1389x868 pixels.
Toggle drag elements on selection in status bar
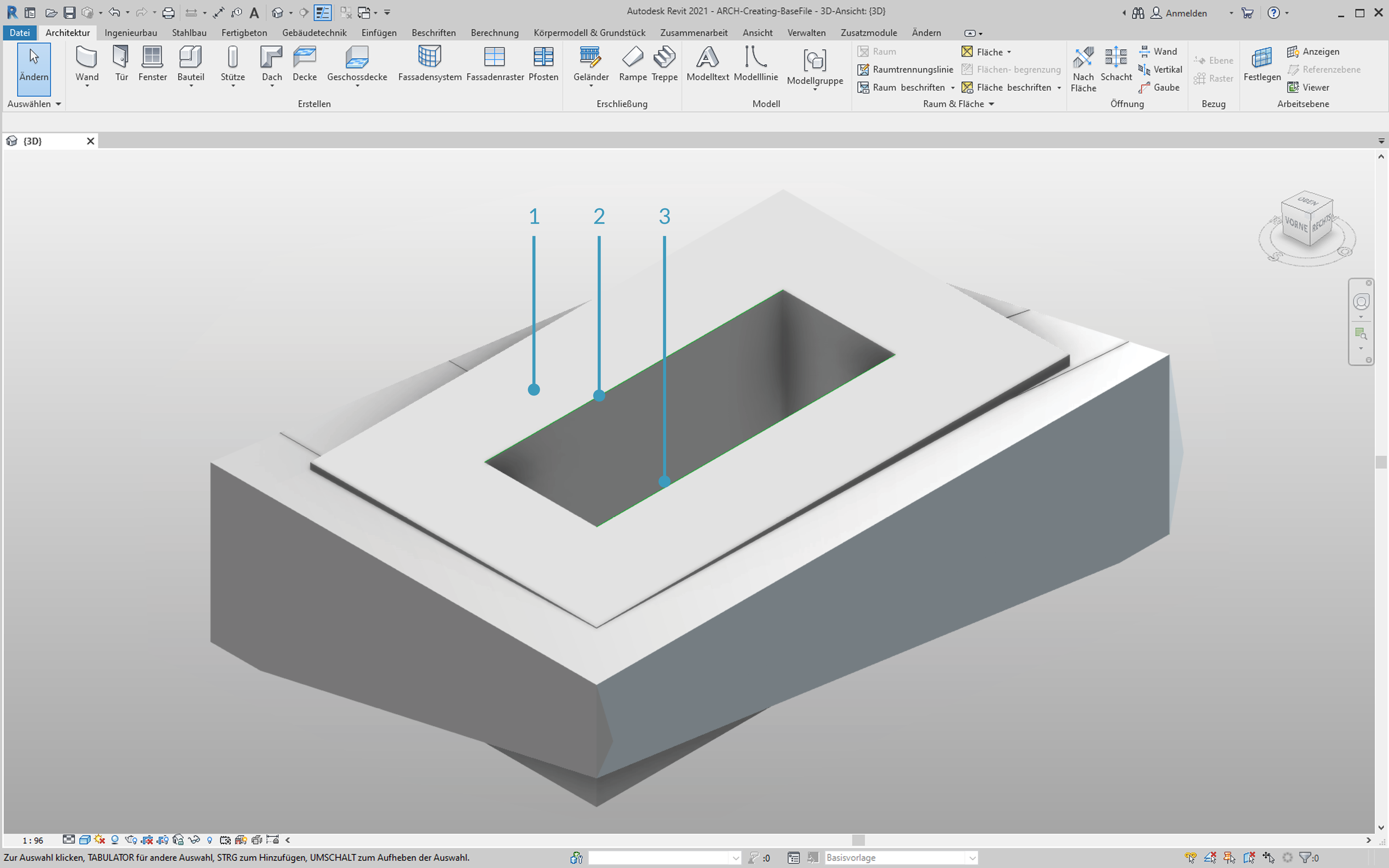[1268, 858]
